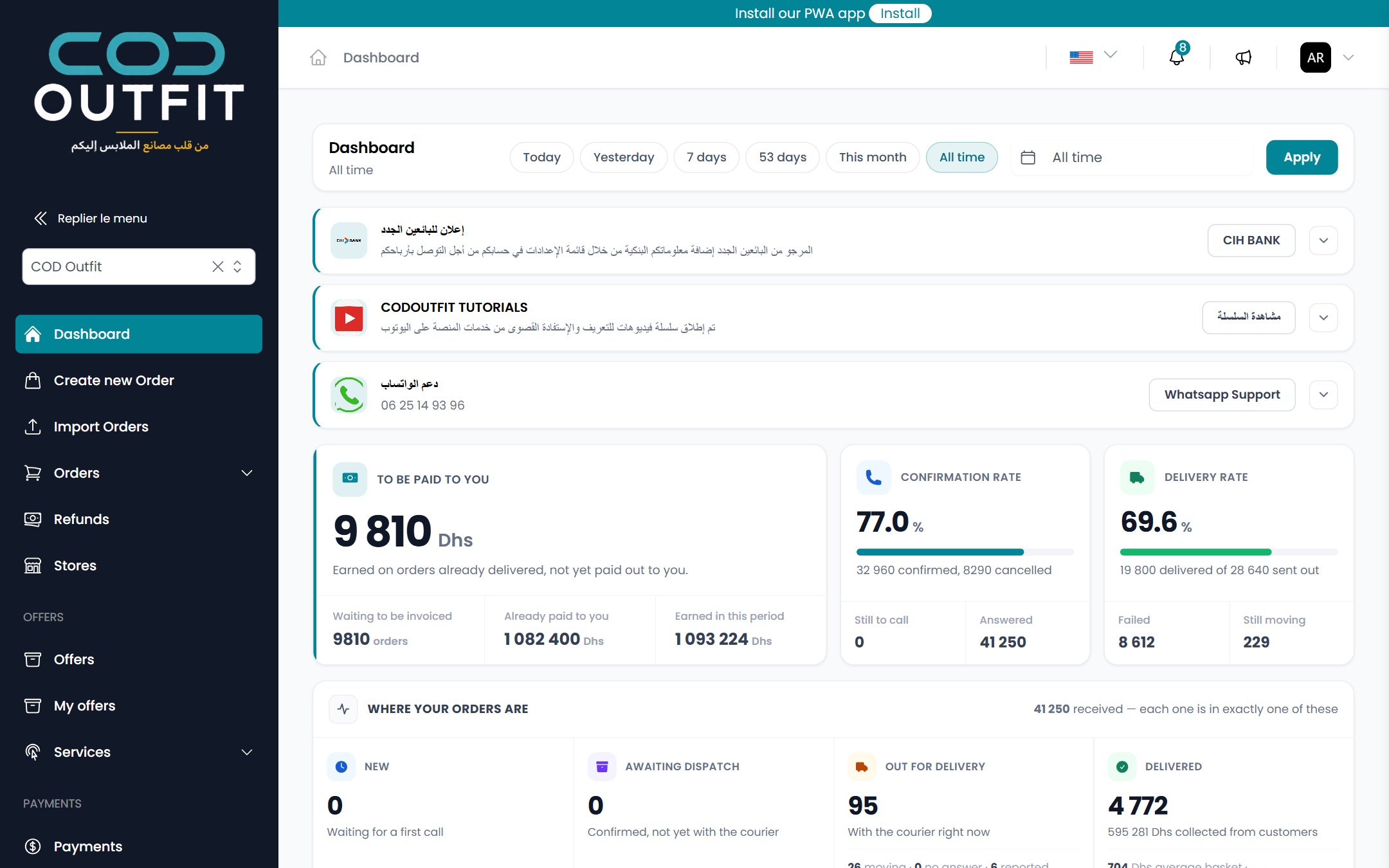The width and height of the screenshot is (1389, 868).
Task: Expand the CIH Bank announcement
Action: pyautogui.click(x=1323, y=240)
